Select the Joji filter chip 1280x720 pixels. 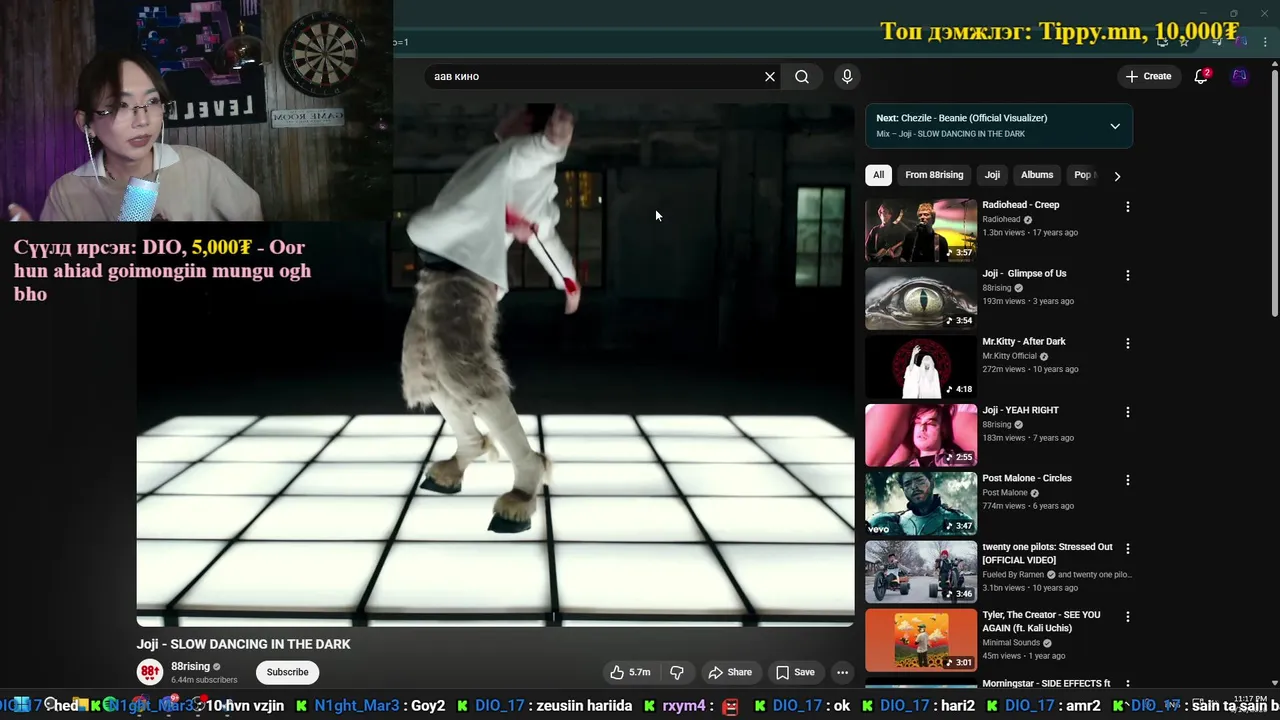(x=992, y=175)
